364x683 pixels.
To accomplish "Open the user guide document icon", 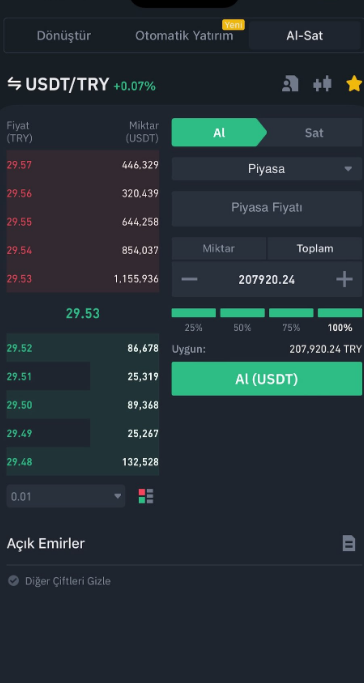I will coord(290,84).
